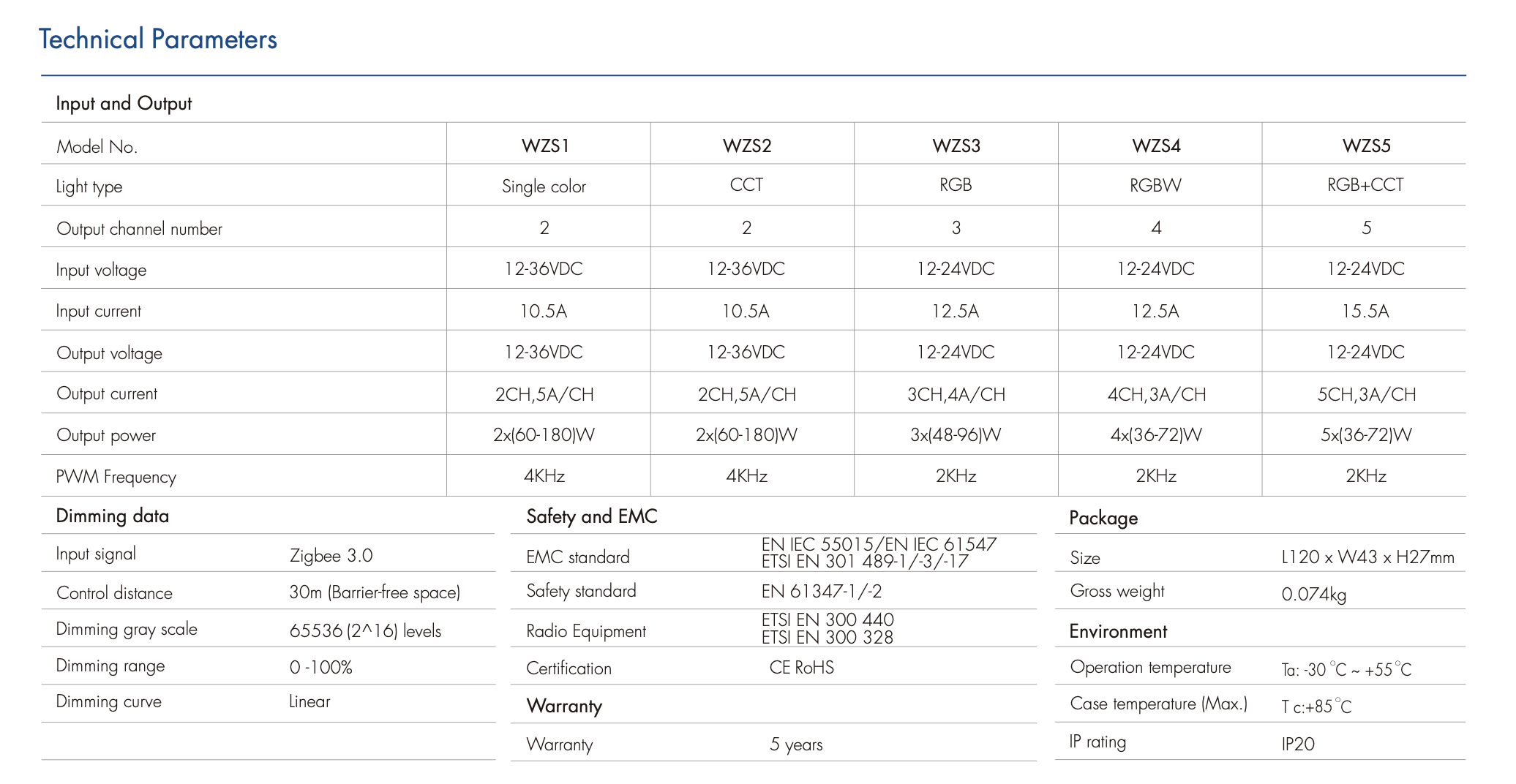Select the L120 x W43 x H27mm size value
This screenshot has height=784, width=1516.
click(1367, 557)
